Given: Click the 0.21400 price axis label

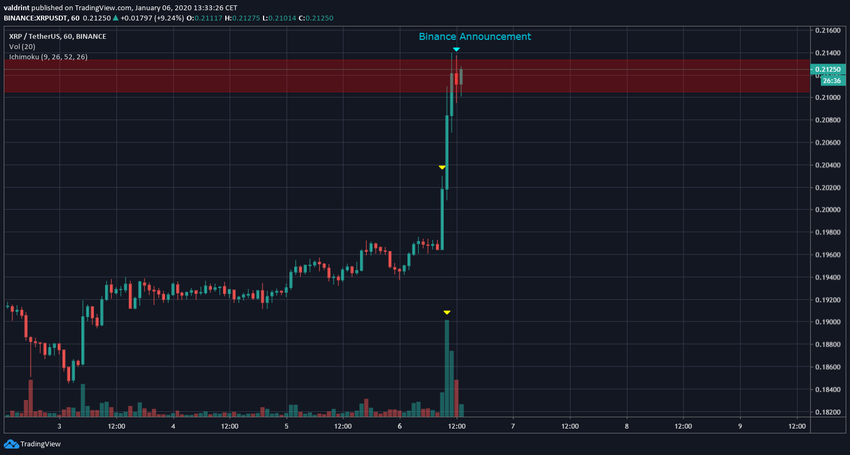Looking at the screenshot, I should pyautogui.click(x=828, y=53).
